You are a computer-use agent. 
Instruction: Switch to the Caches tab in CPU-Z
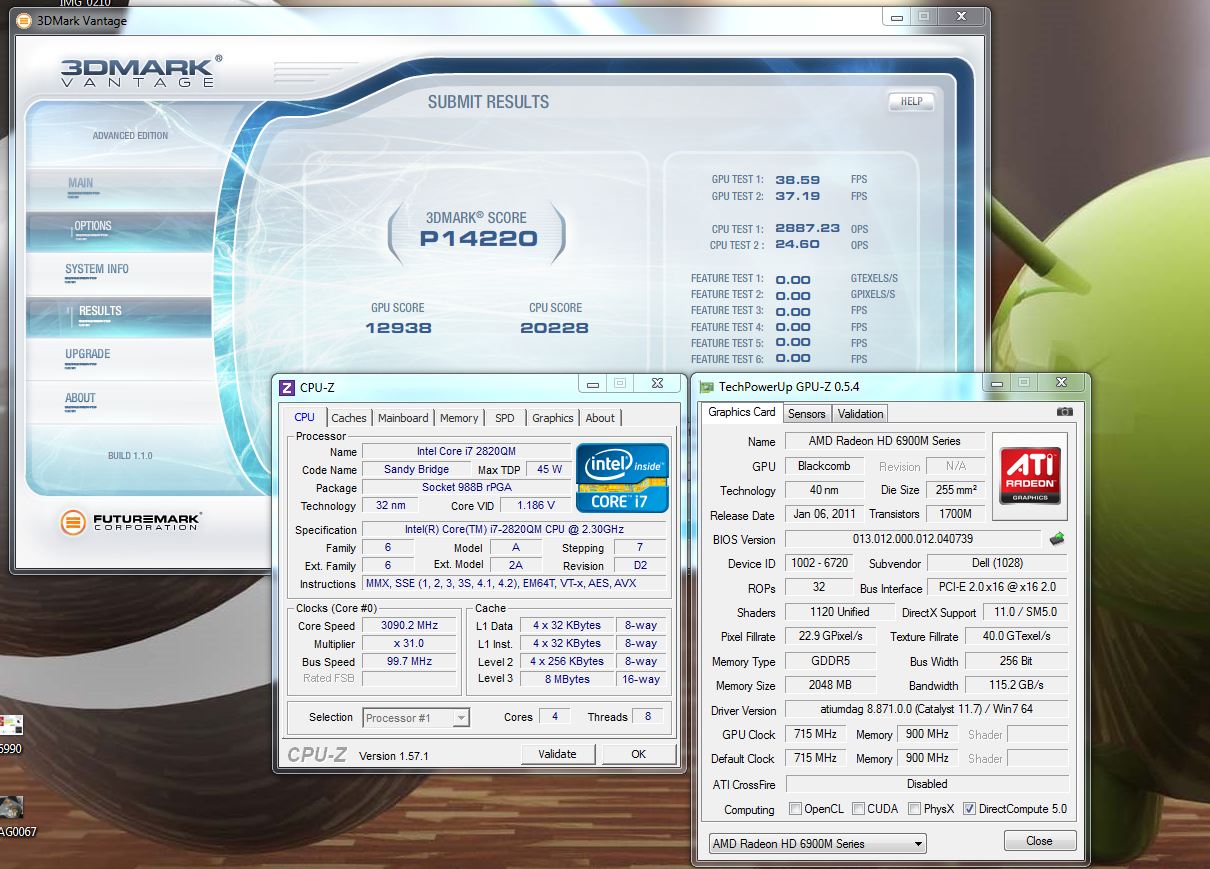[x=349, y=418]
